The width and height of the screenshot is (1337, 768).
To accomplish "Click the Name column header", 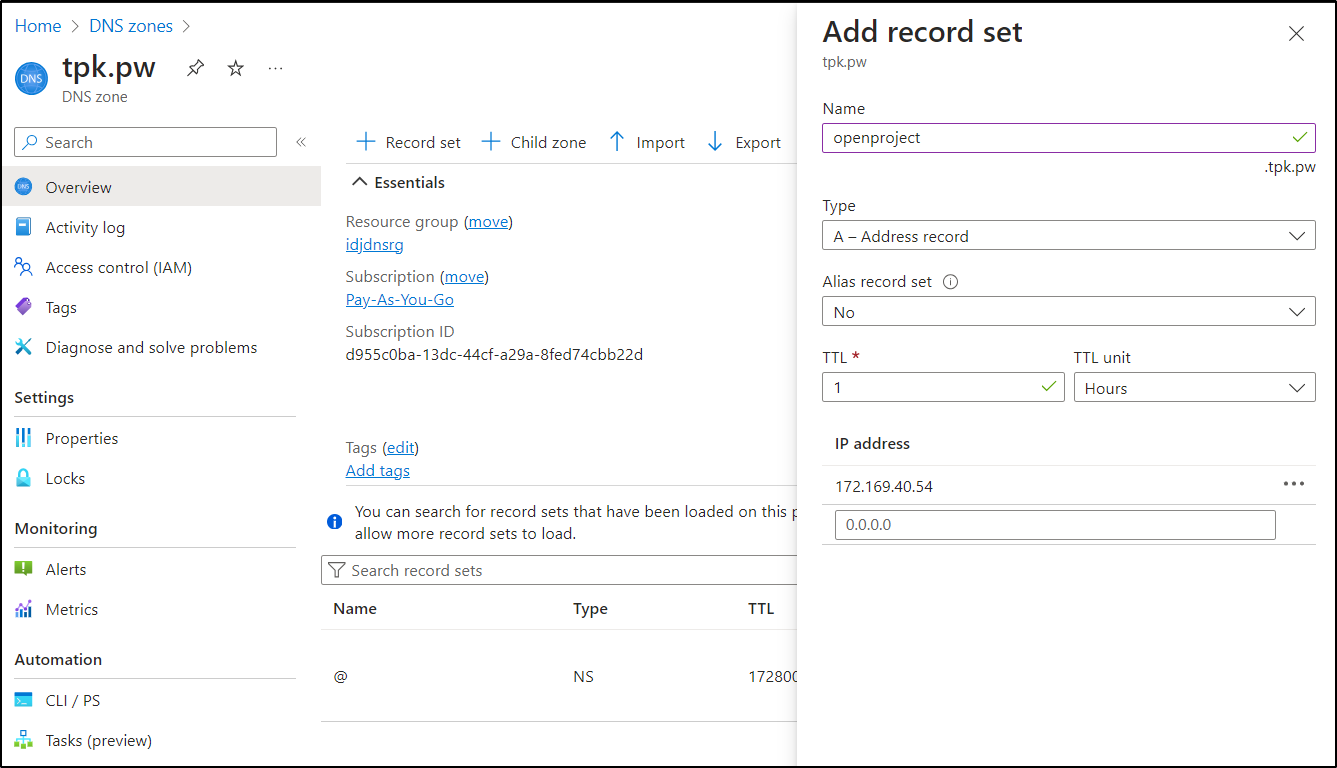I will (355, 608).
